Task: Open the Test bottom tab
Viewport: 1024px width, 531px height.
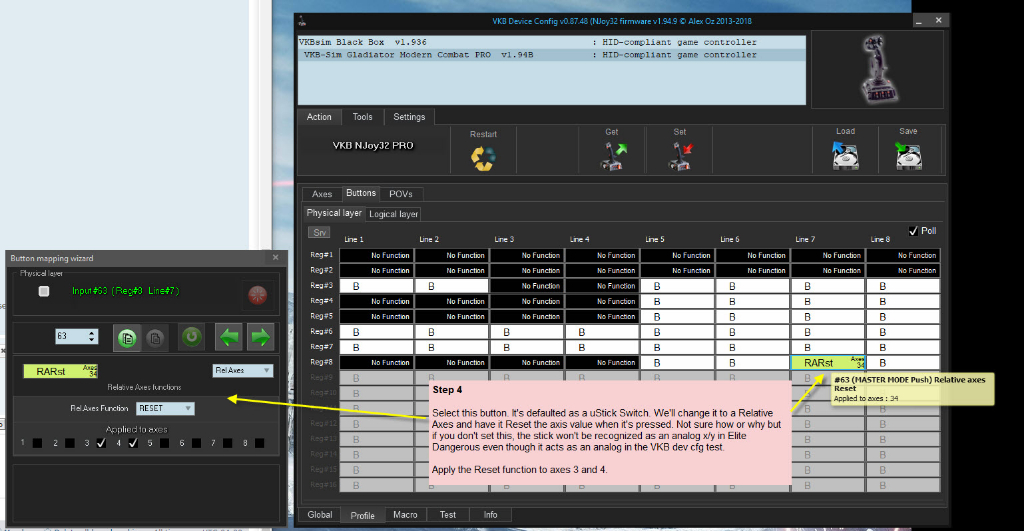Action: [447, 515]
